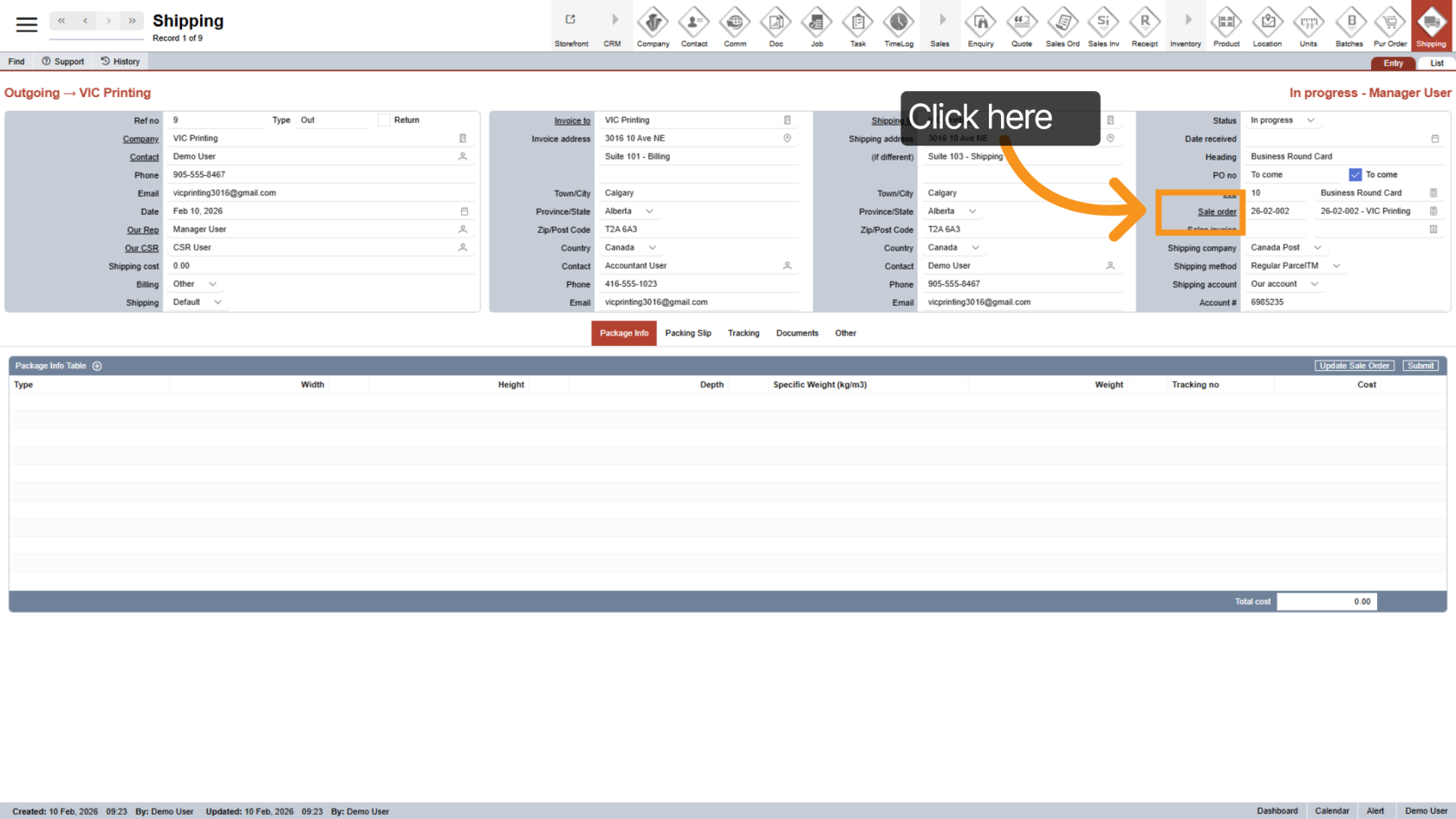Image resolution: width=1456 pixels, height=819 pixels.
Task: Click the Total cost field
Action: click(1326, 601)
